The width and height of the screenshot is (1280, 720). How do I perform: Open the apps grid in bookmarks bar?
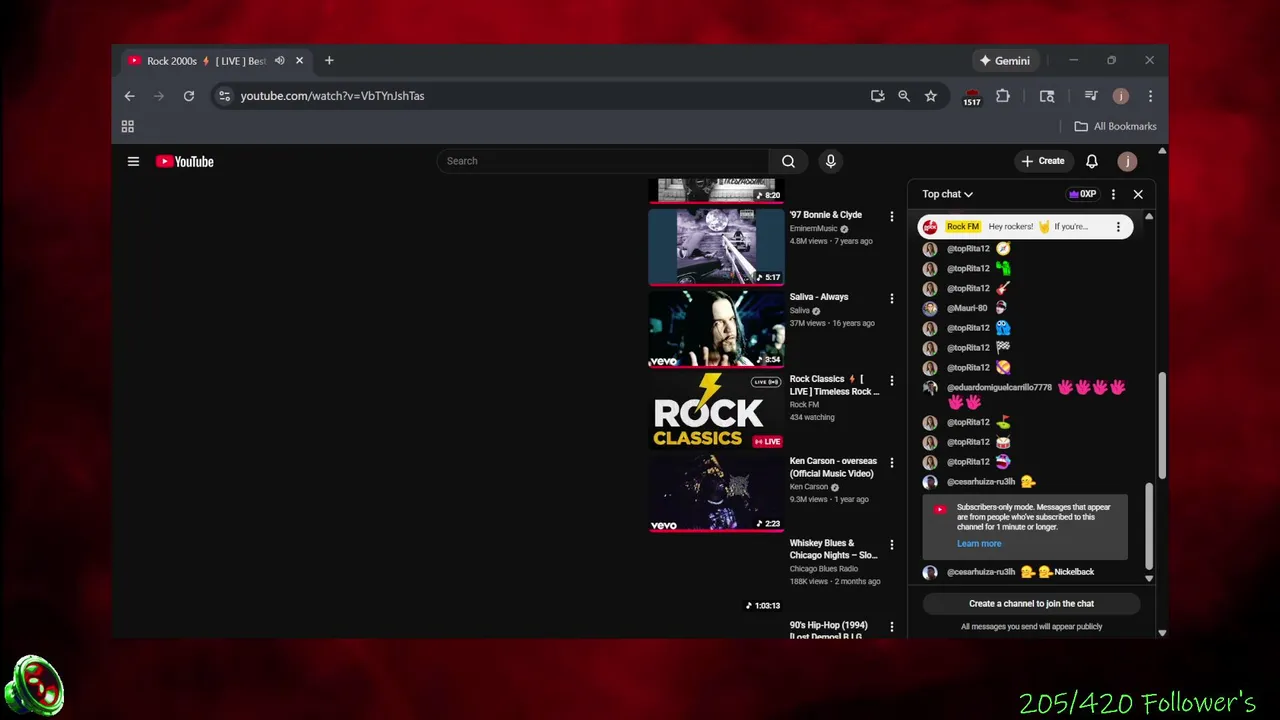pos(128,126)
